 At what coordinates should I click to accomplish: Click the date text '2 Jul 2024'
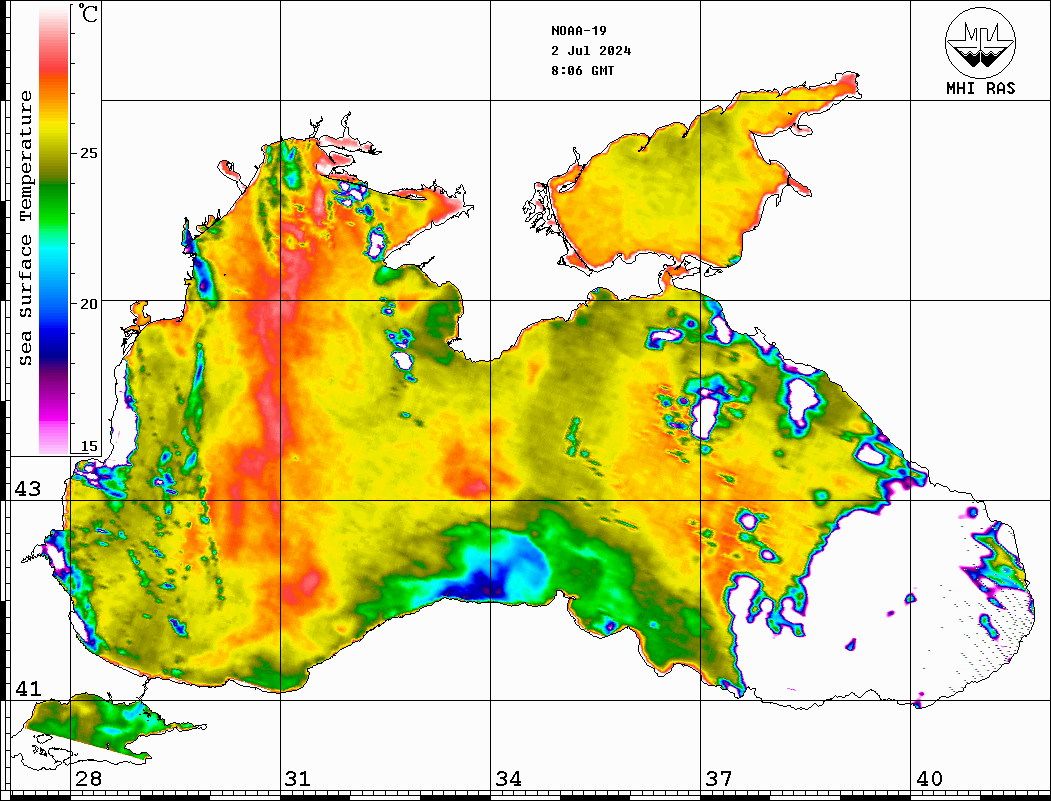point(591,51)
